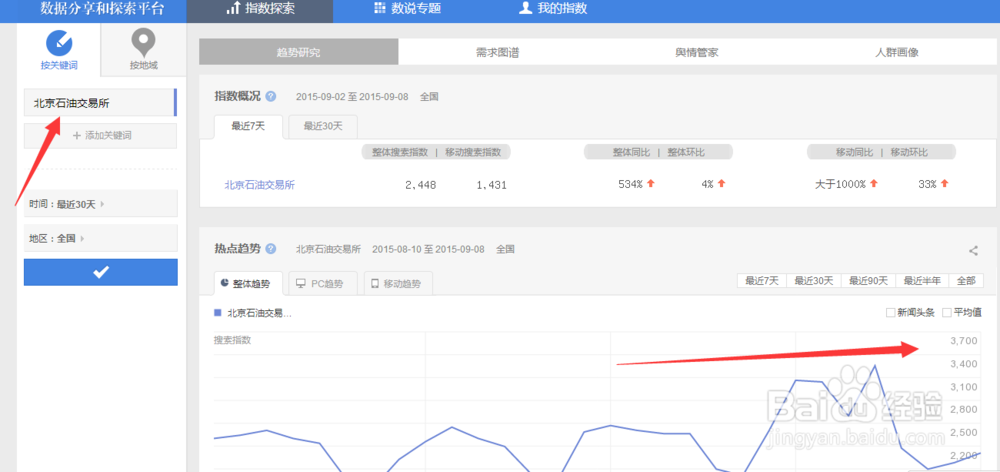Click the 移动搜索指数 column header
The height and width of the screenshot is (472, 1000).
pyautogui.click(x=473, y=152)
